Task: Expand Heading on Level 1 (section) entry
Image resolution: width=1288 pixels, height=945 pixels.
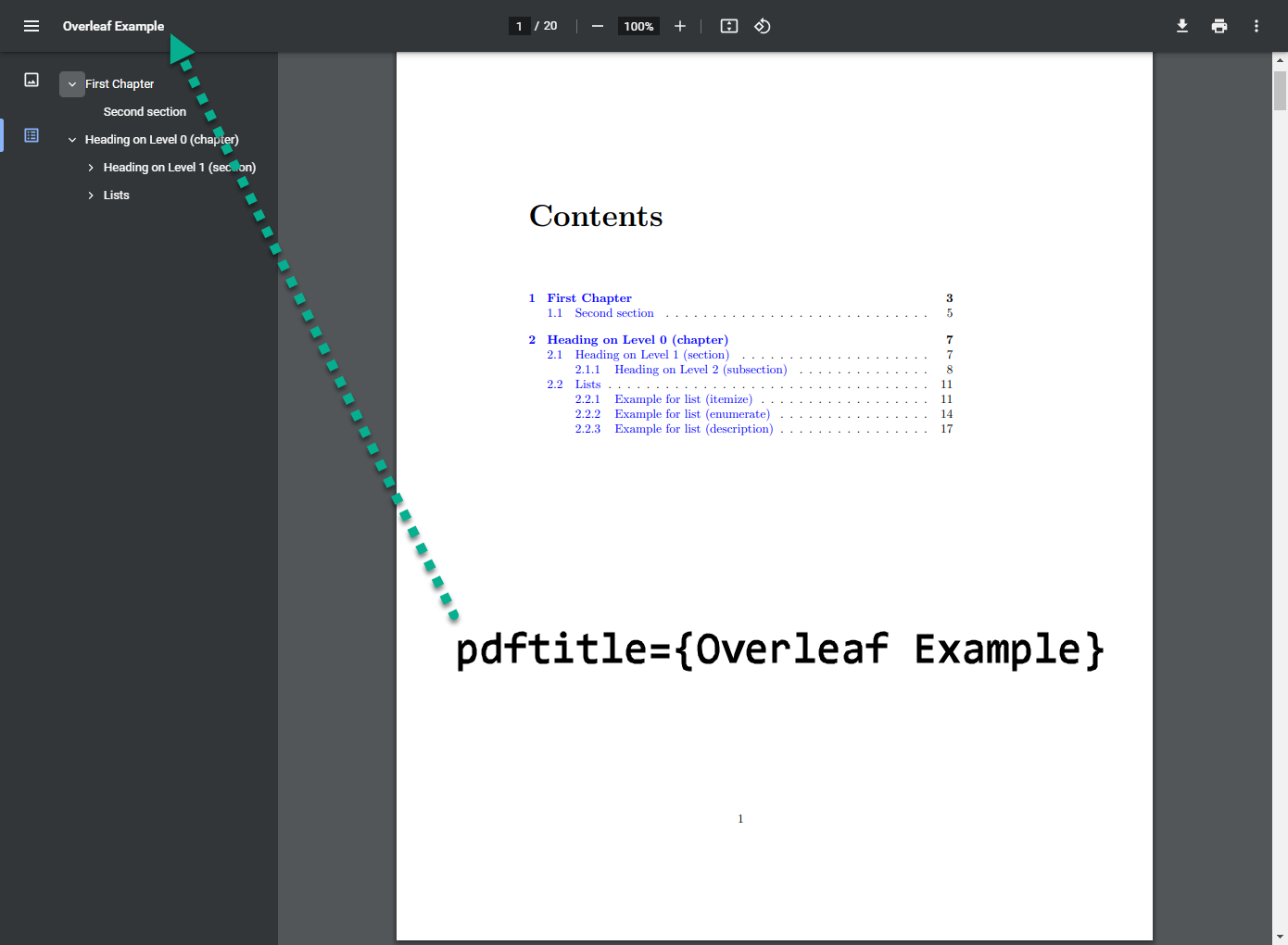Action: tap(91, 168)
